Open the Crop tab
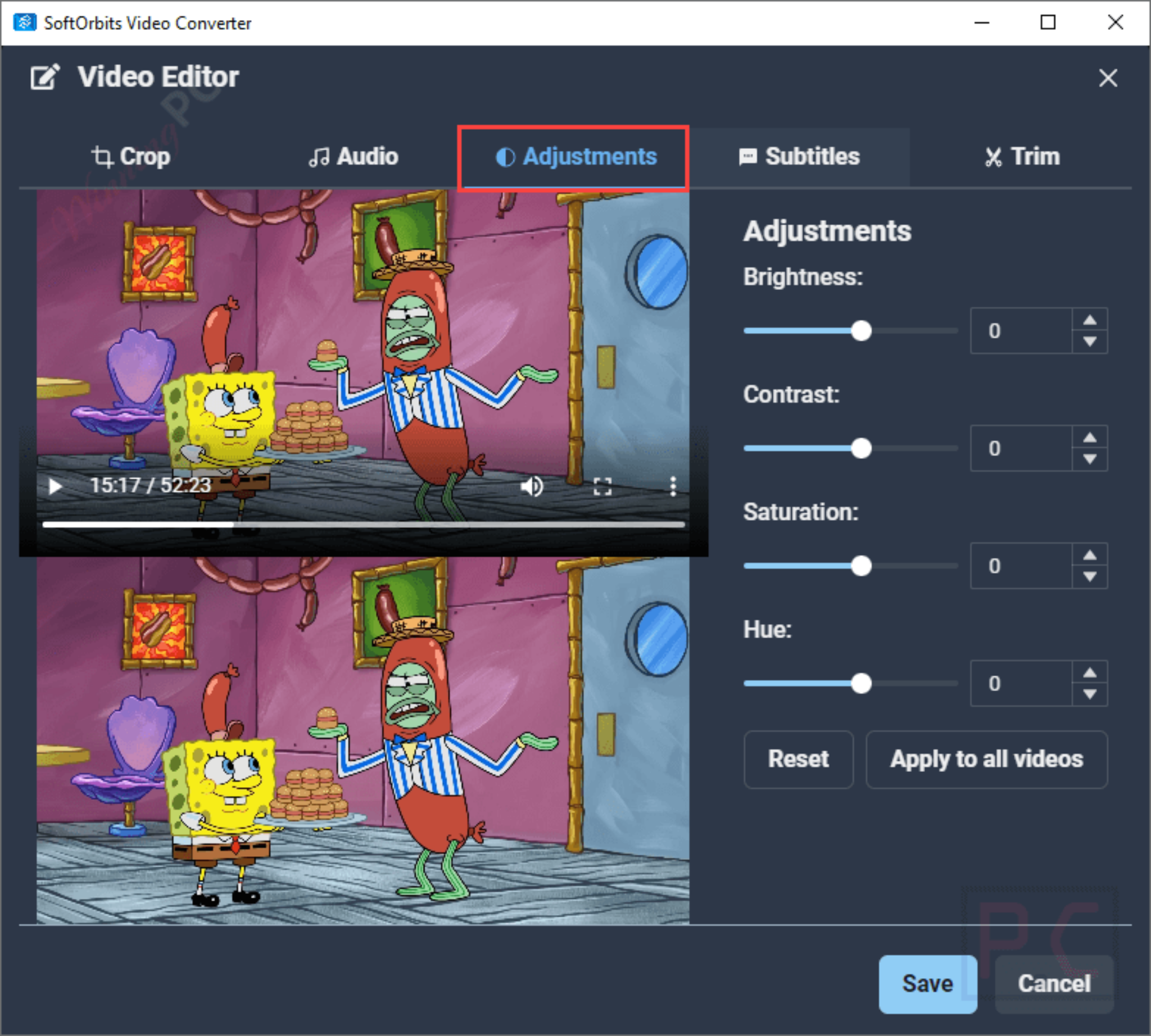This screenshot has height=1036, width=1151. coord(131,157)
